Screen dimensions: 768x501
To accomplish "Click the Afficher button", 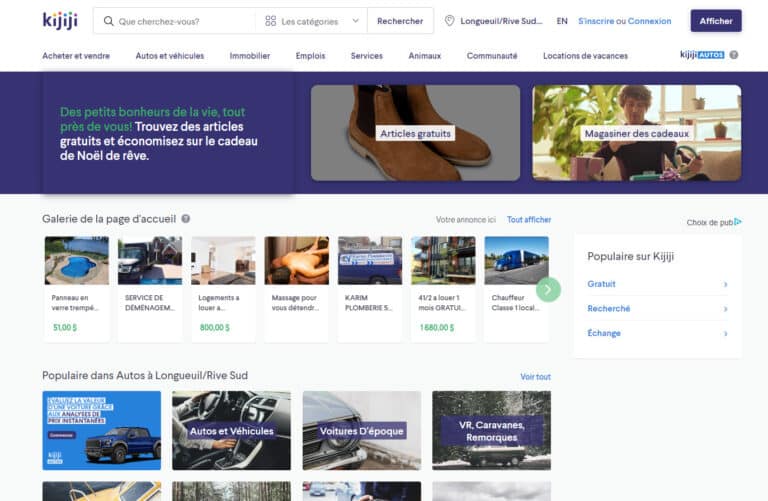I will [716, 21].
